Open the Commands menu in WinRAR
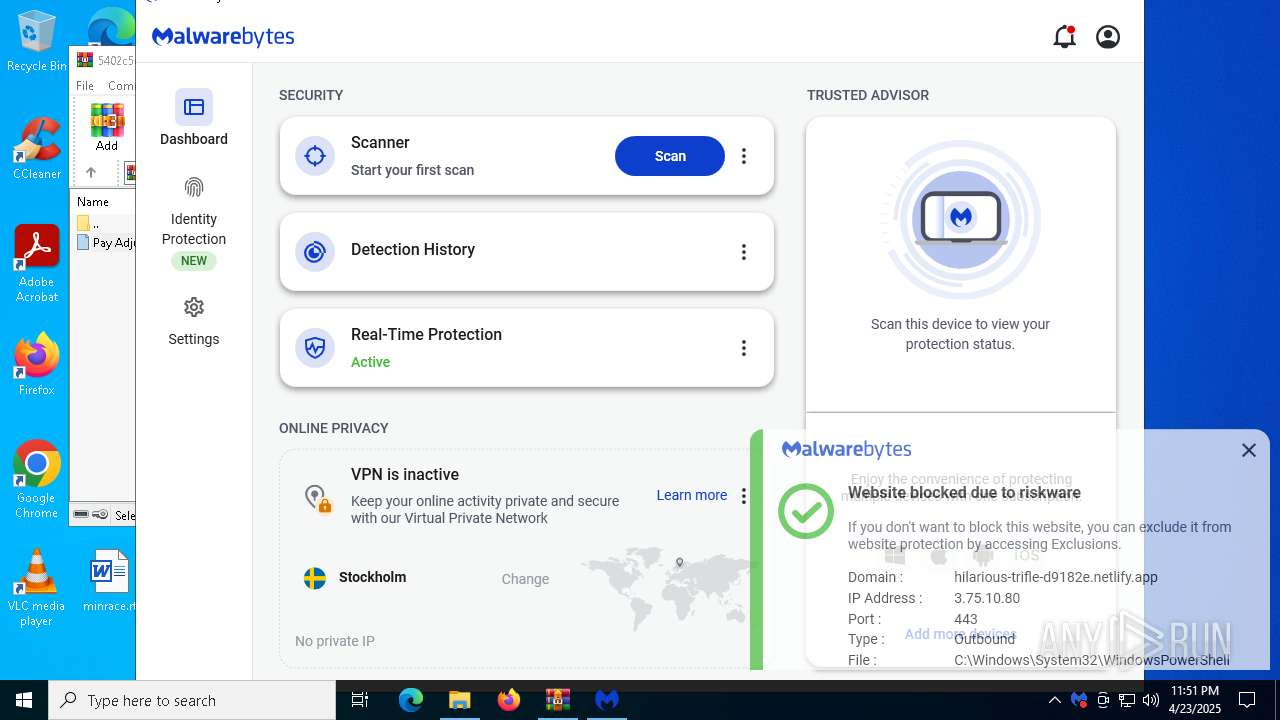Image resolution: width=1280 pixels, height=720 pixels. [x=121, y=86]
